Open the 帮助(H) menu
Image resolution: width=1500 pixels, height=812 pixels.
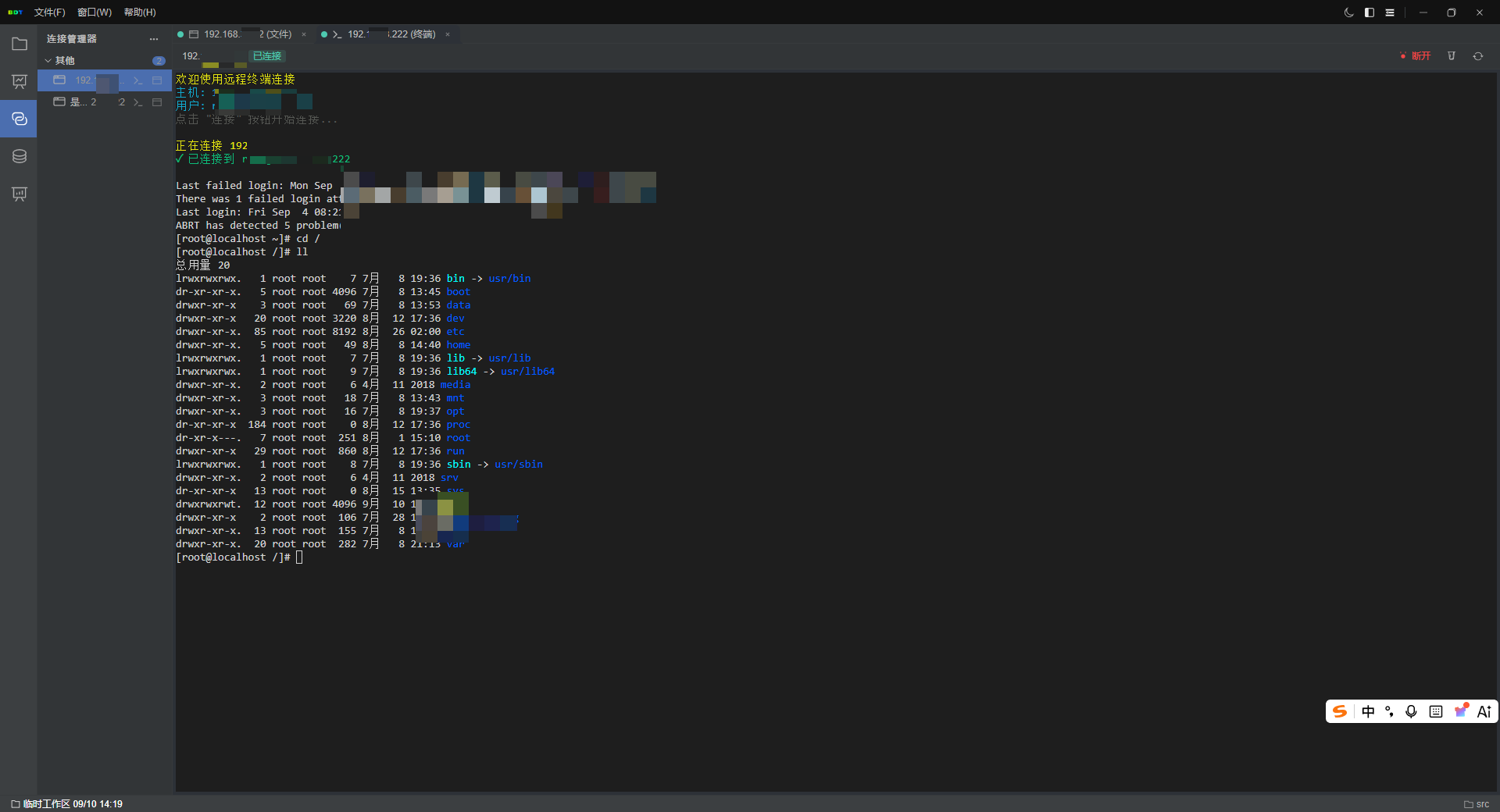[x=140, y=12]
